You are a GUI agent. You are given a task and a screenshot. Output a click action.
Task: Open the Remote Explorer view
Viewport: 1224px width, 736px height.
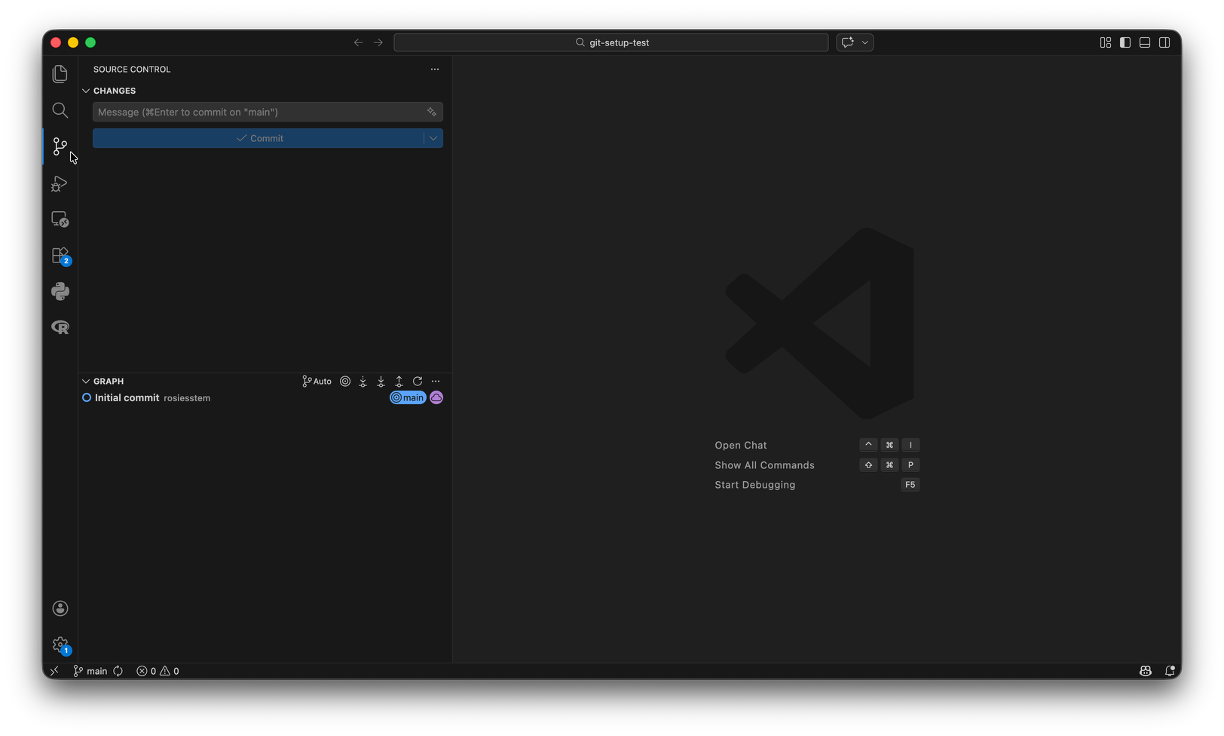coord(60,219)
